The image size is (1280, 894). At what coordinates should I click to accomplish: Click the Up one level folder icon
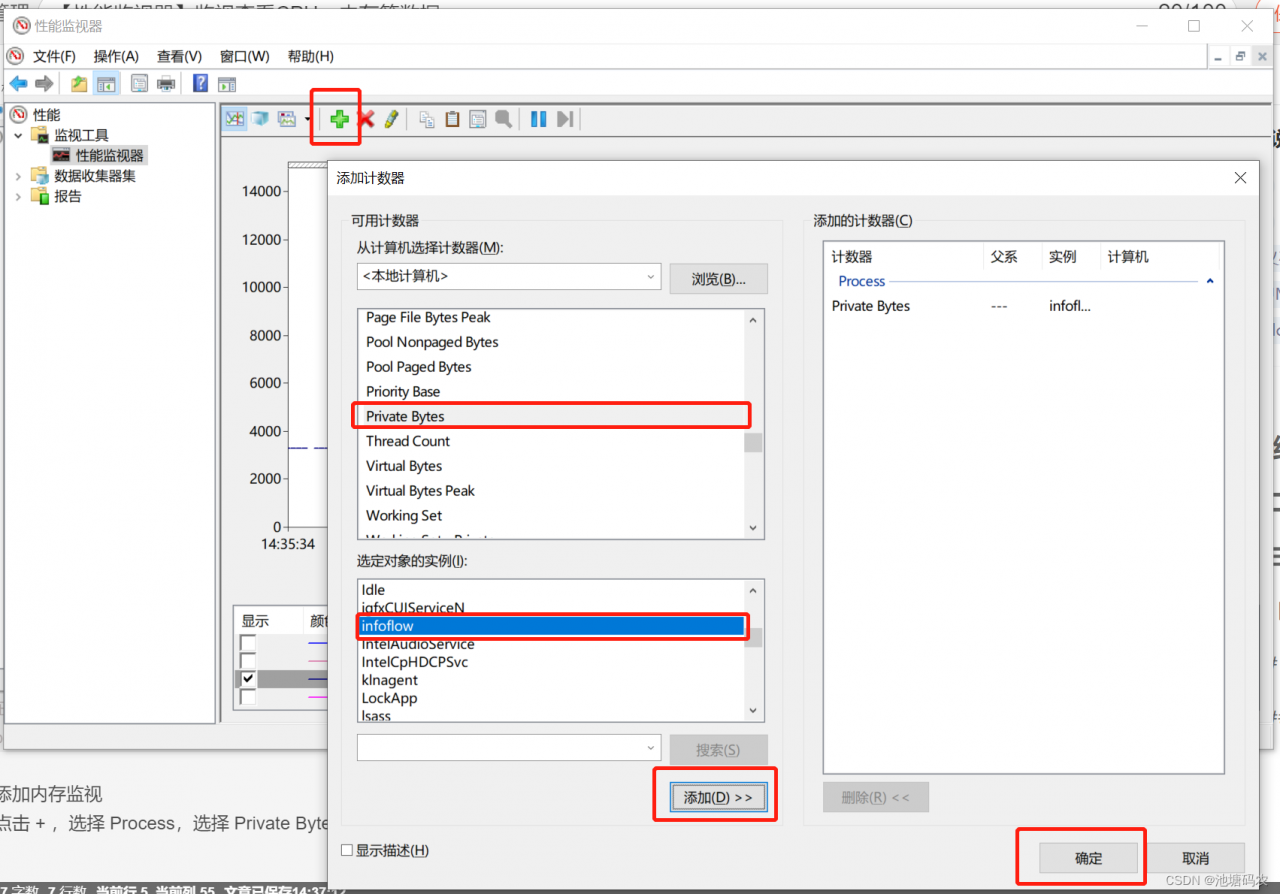[x=79, y=84]
